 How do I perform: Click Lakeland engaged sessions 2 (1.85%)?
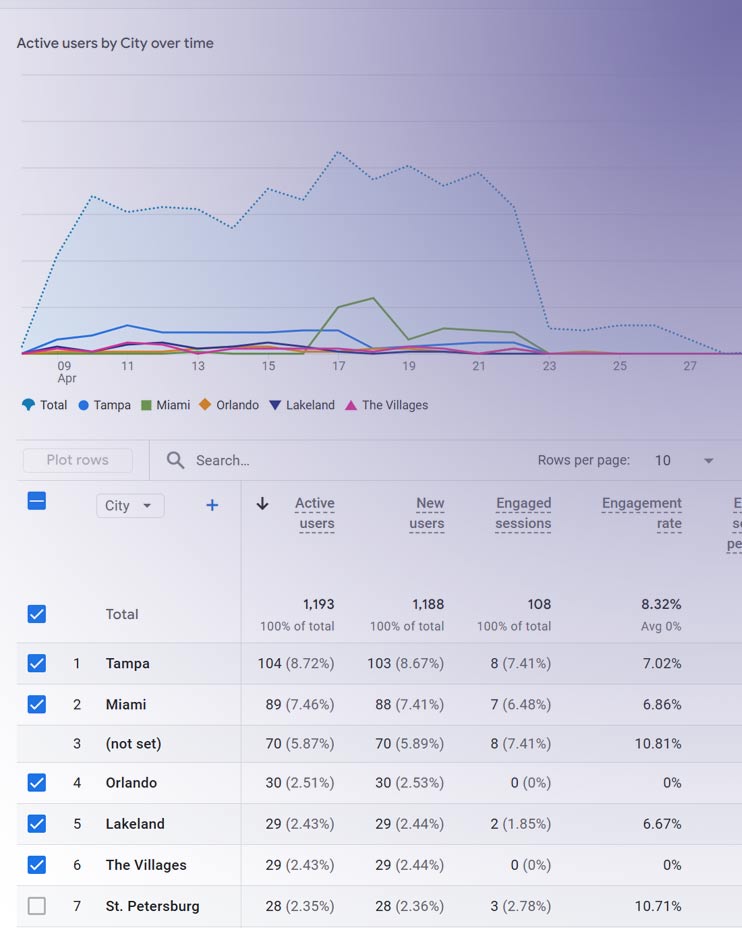521,823
